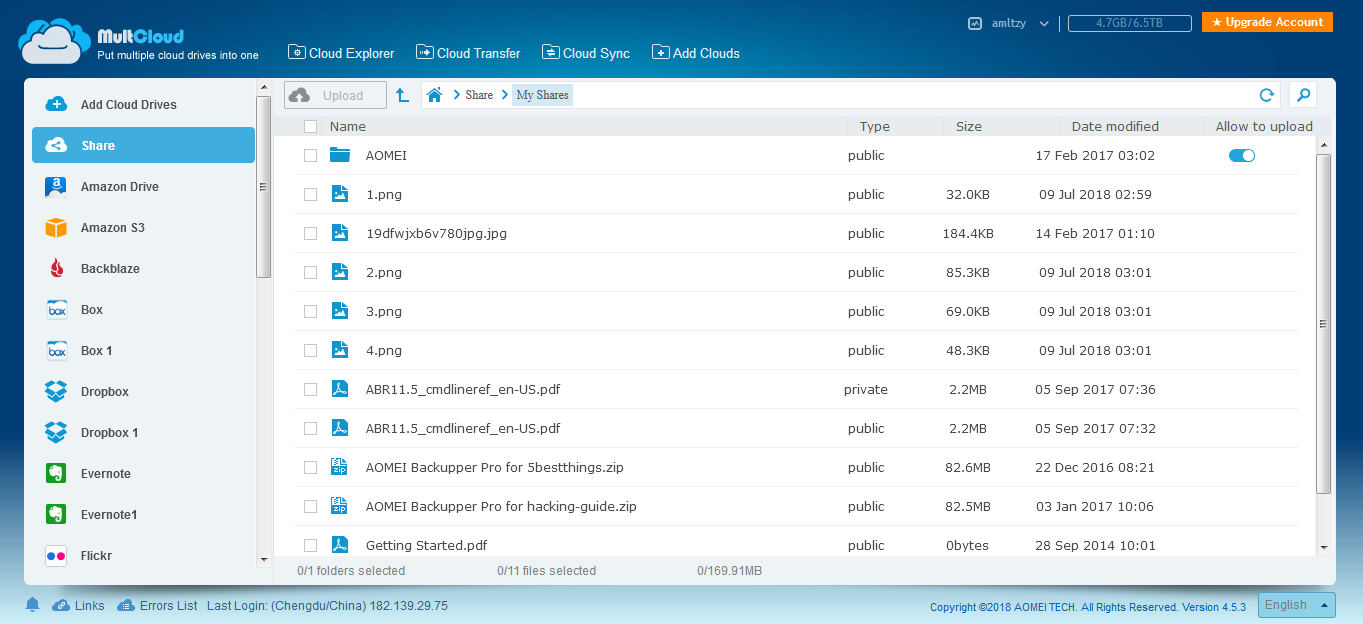This screenshot has width=1363, height=624.
Task: Click the refresh icon in the path bar
Action: click(x=1266, y=95)
